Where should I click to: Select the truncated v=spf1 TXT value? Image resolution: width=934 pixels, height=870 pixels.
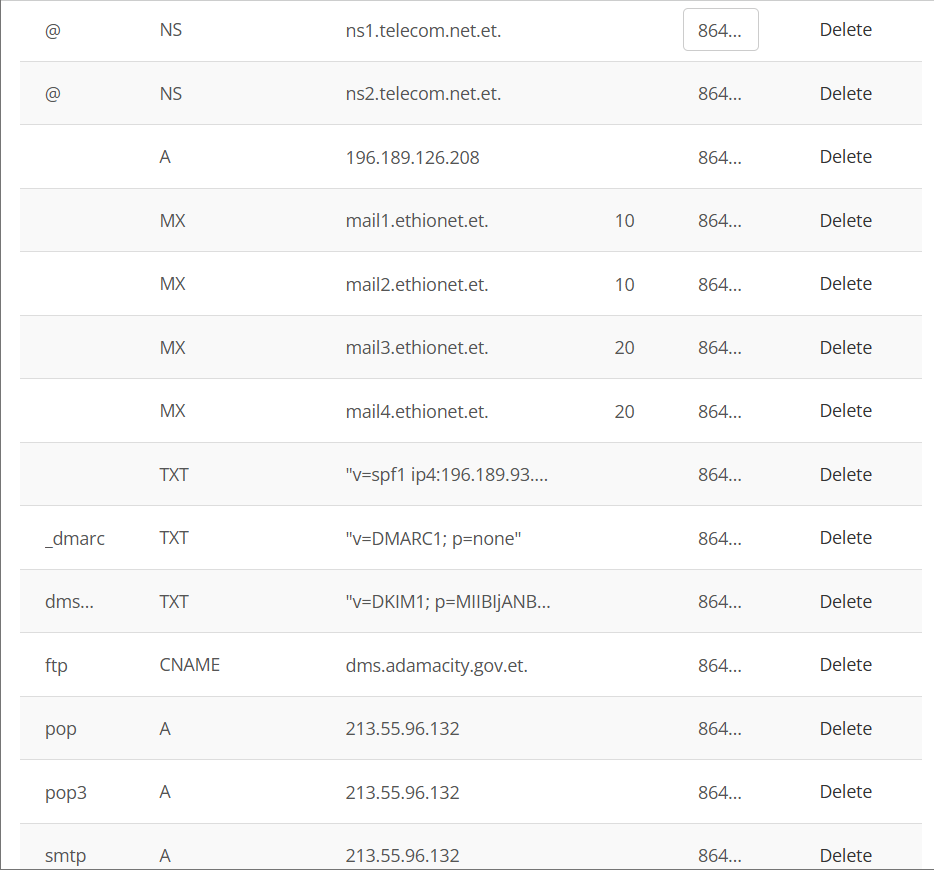point(446,475)
